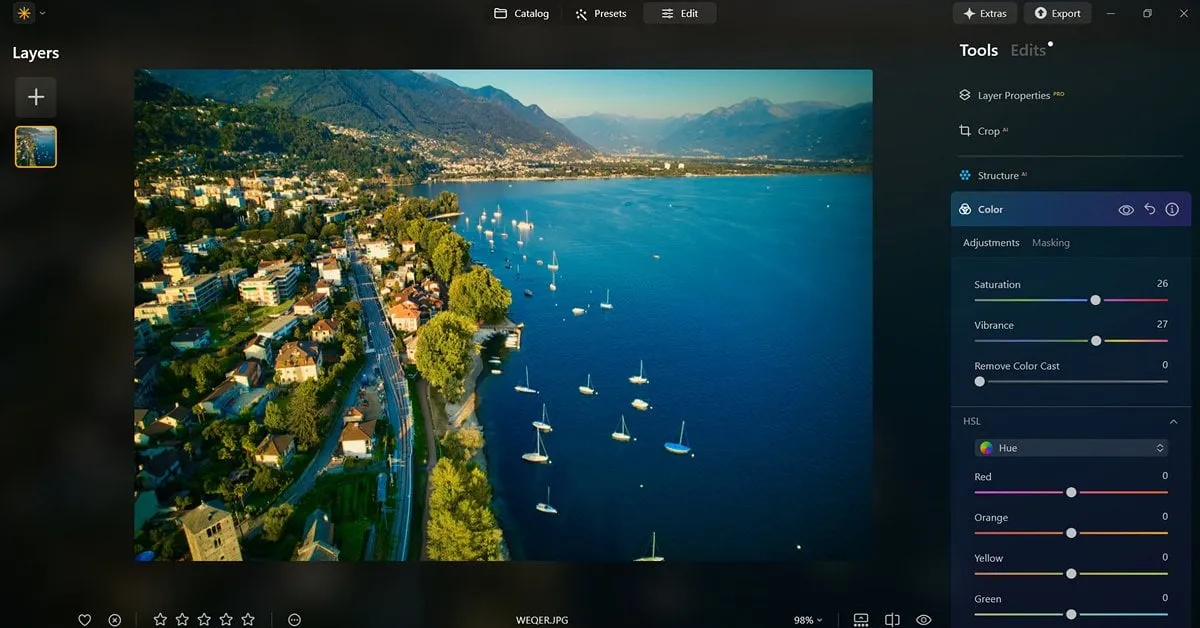
Task: Toggle the before/after compare split view
Action: click(x=893, y=620)
